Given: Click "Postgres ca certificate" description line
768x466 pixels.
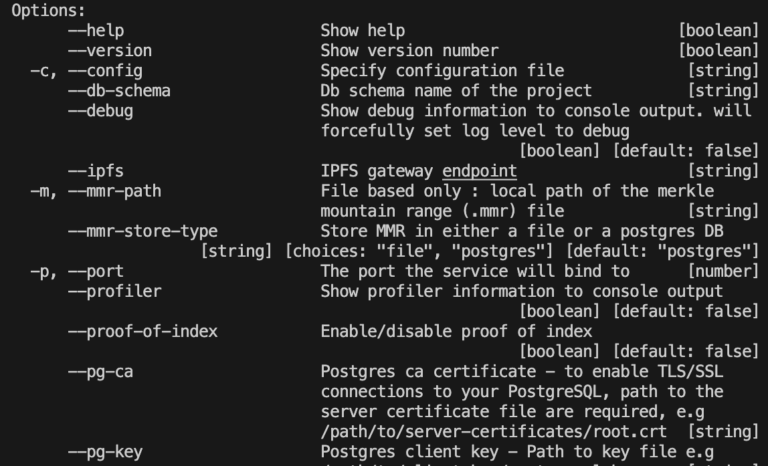Looking at the screenshot, I should (522, 372).
